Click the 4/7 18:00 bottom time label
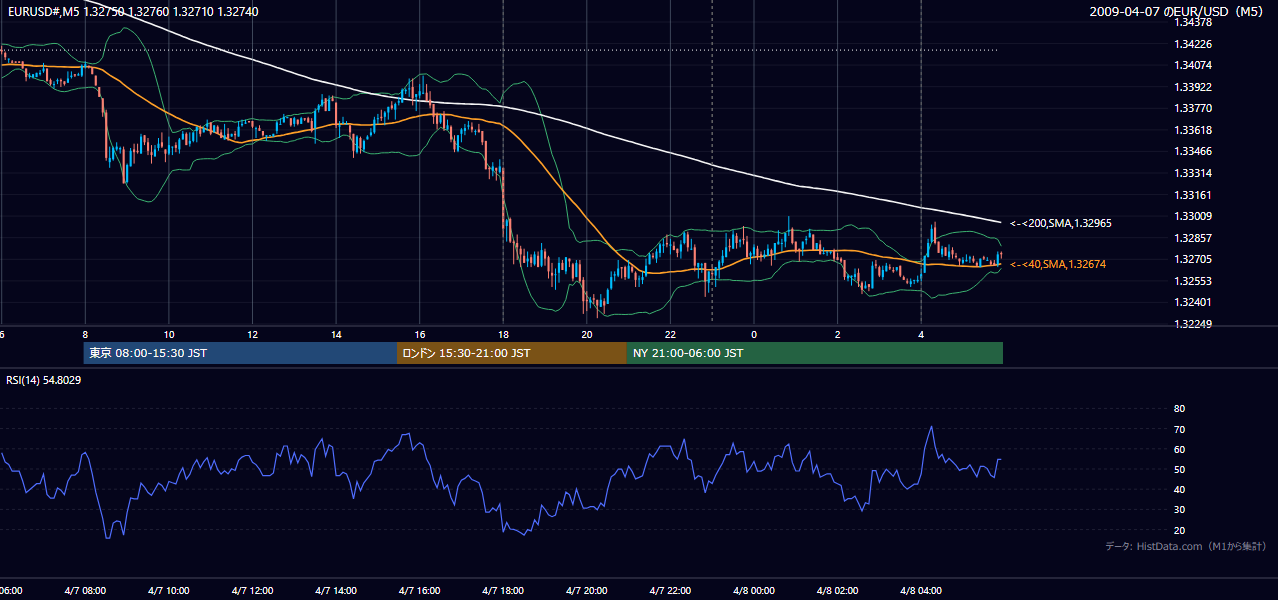 pyautogui.click(x=503, y=591)
